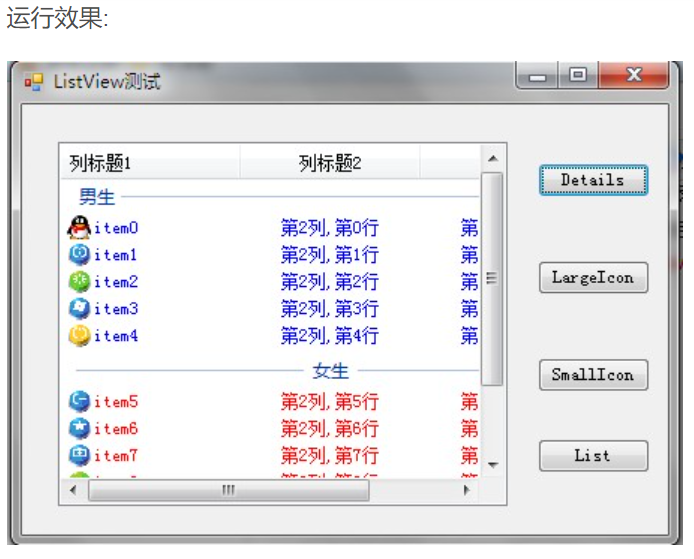This screenshot has height=559, width=694.
Task: Switch to List view
Action: (593, 455)
